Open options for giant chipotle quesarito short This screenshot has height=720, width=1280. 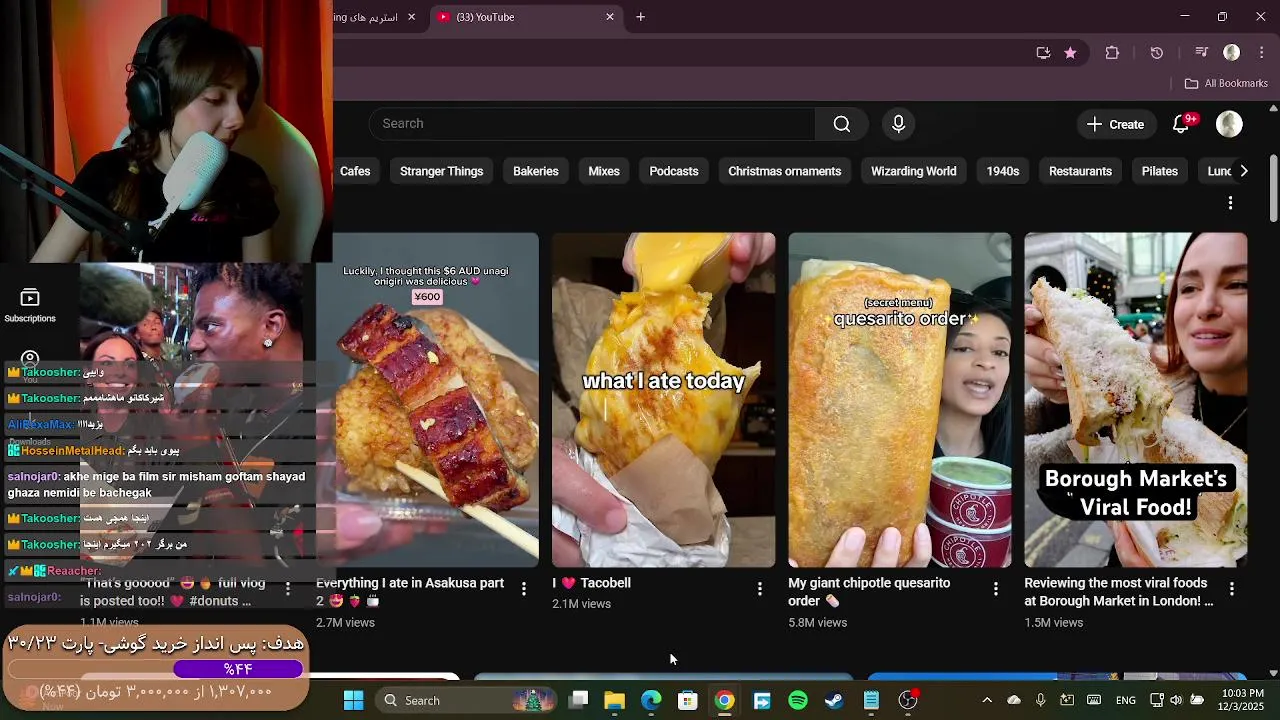tap(995, 589)
